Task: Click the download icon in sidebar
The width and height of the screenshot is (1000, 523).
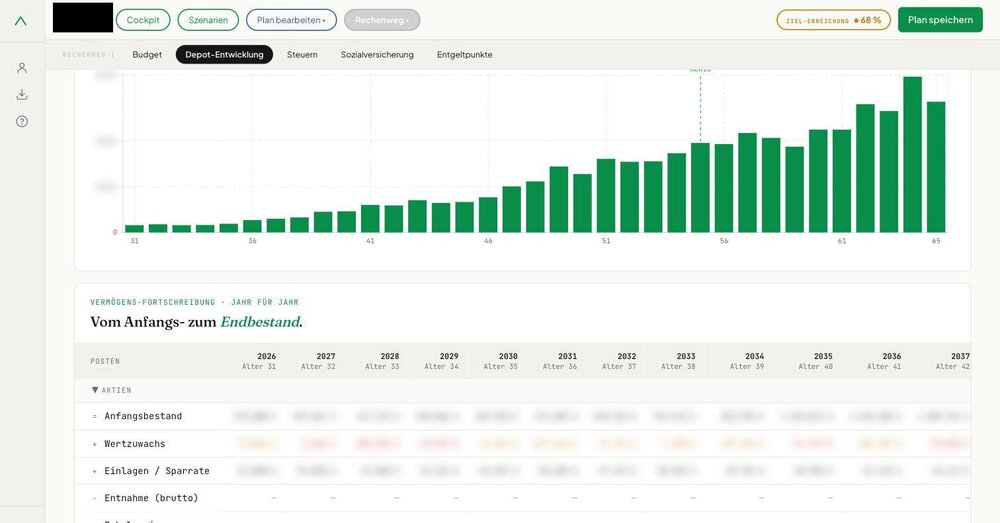Action: (22, 94)
